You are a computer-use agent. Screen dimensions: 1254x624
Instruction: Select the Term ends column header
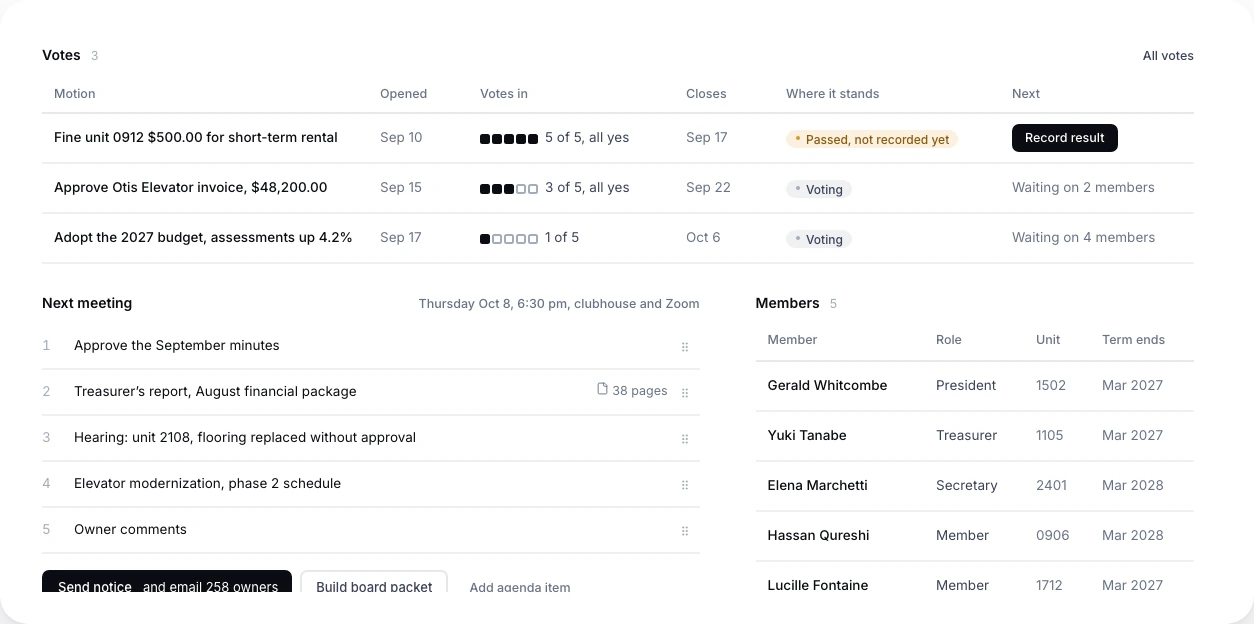click(1133, 340)
